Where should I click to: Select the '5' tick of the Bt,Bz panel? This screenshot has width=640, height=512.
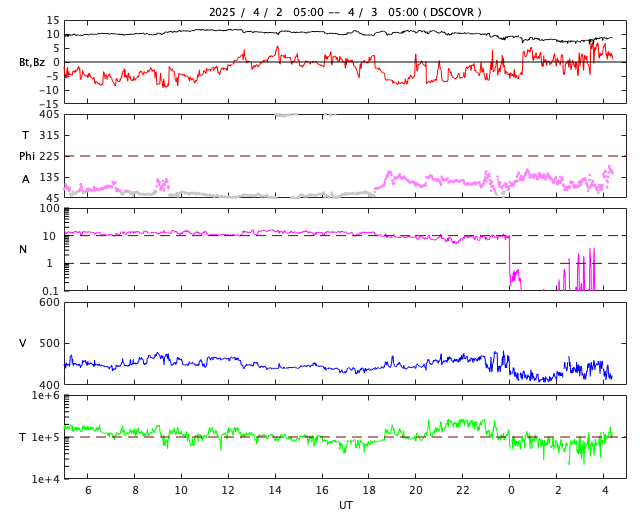click(x=56, y=48)
